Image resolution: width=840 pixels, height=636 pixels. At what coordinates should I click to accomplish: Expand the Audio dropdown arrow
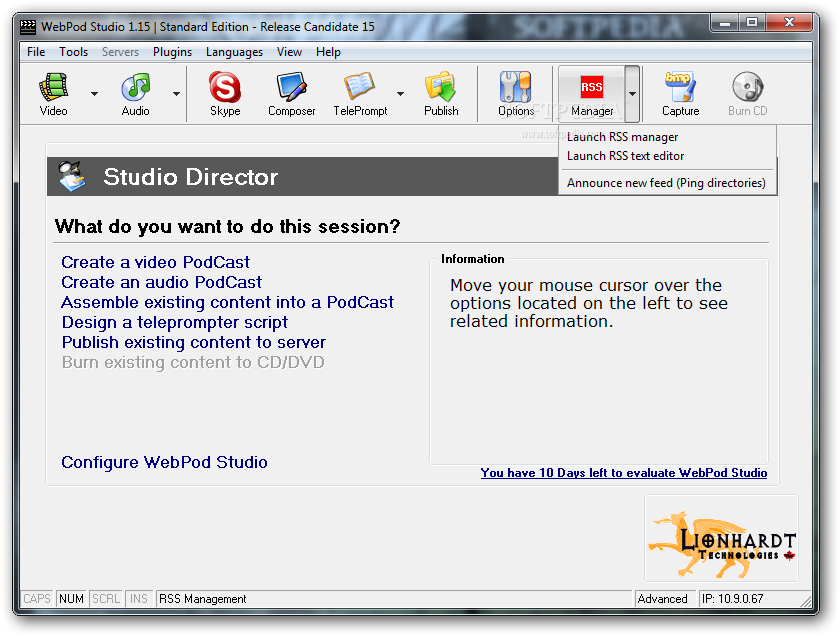click(x=176, y=94)
